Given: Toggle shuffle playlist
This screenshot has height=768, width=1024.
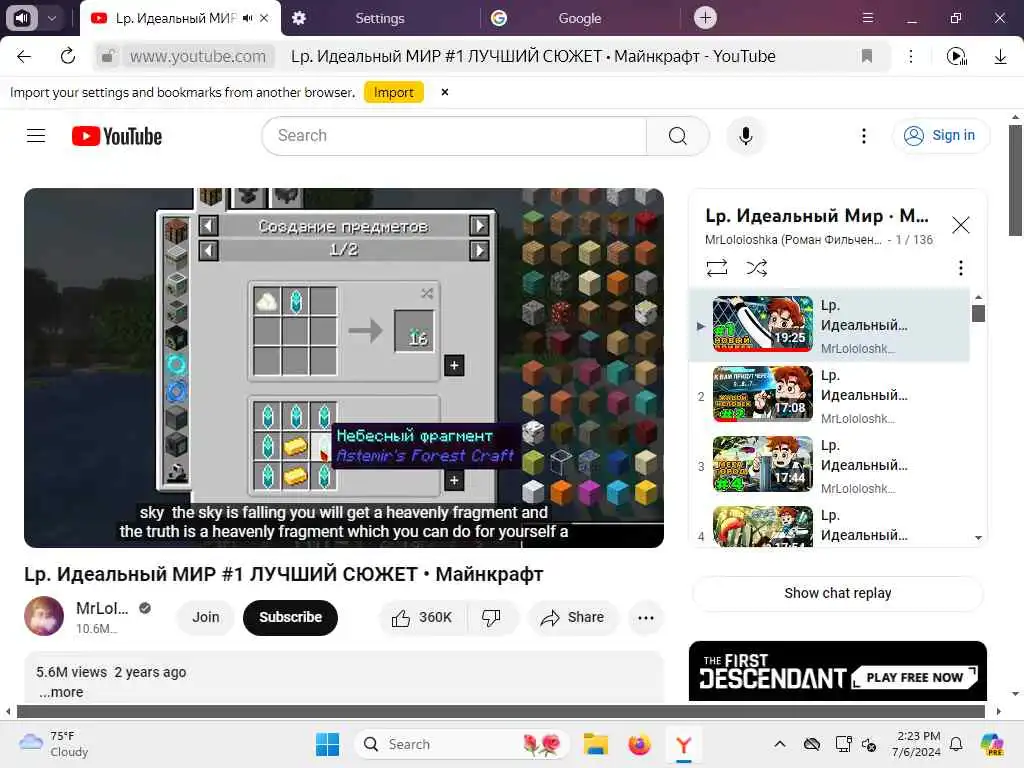Looking at the screenshot, I should pyautogui.click(x=756, y=268).
